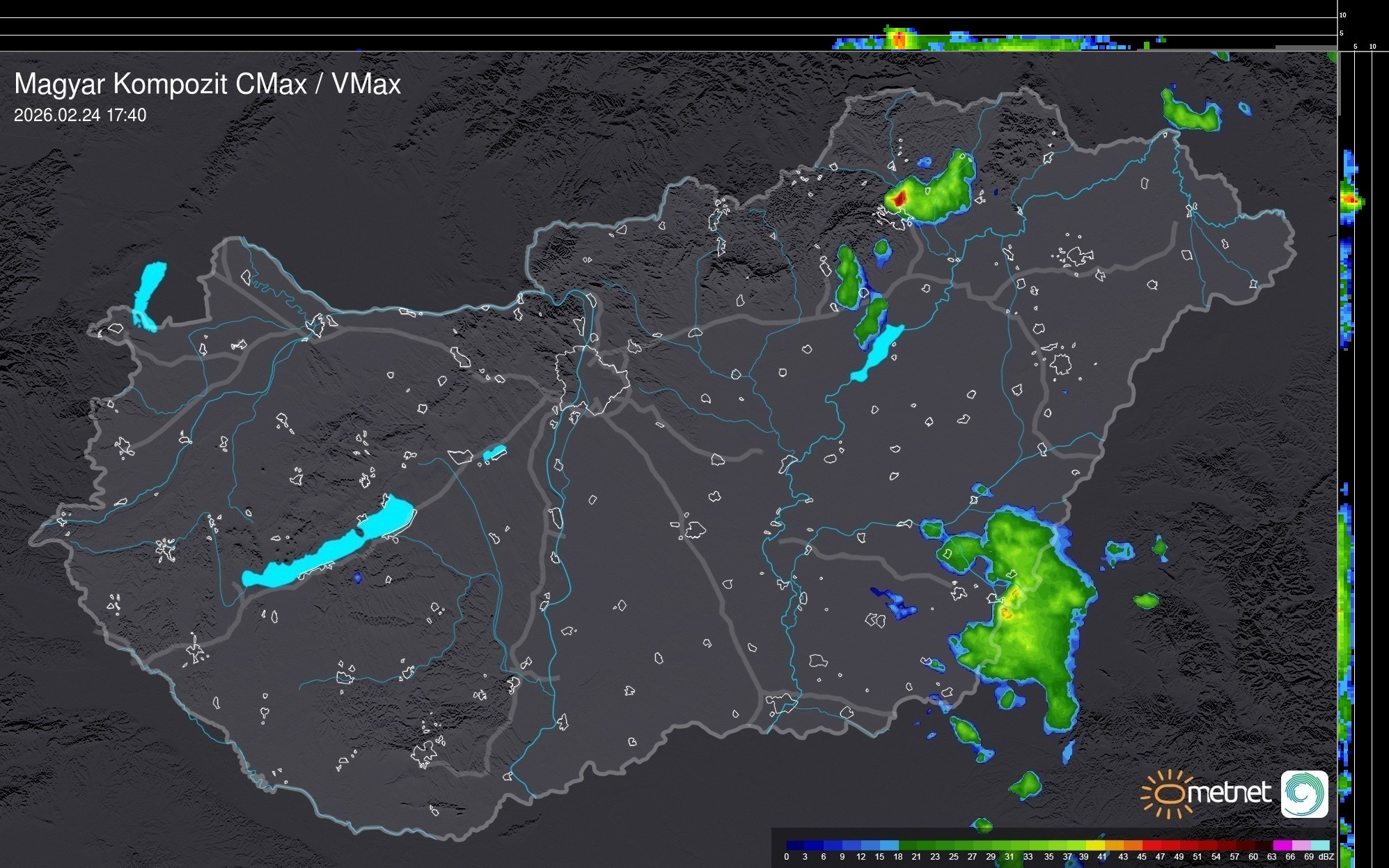Click the Budapest city outline

(x=592, y=379)
